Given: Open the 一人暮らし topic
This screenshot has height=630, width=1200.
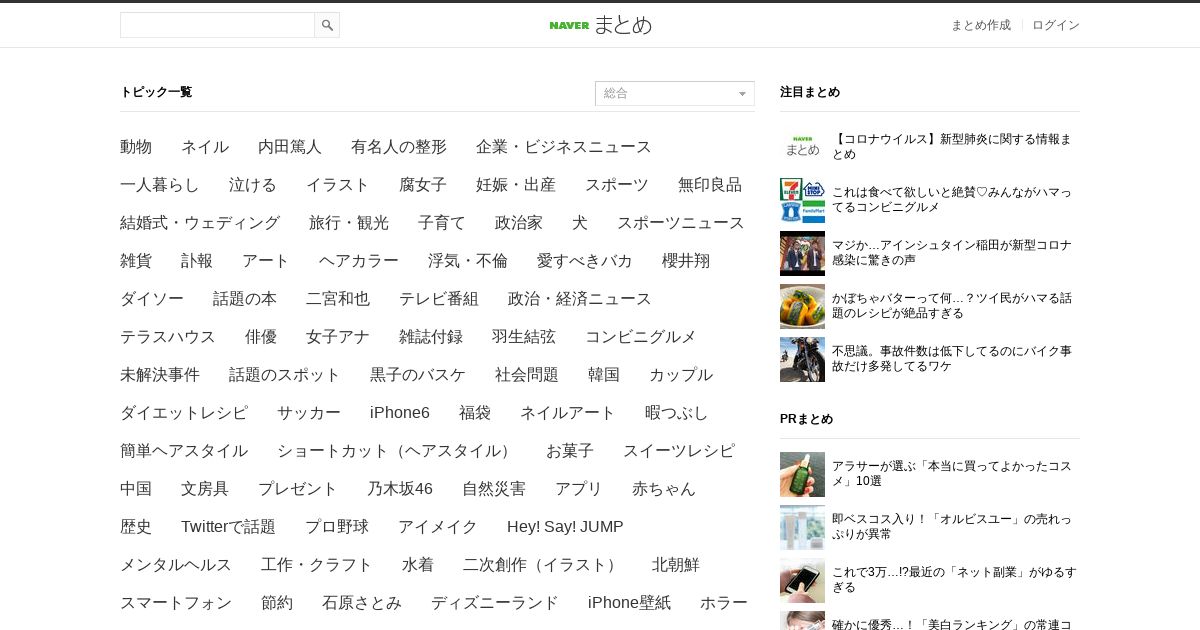Looking at the screenshot, I should pyautogui.click(x=160, y=185).
